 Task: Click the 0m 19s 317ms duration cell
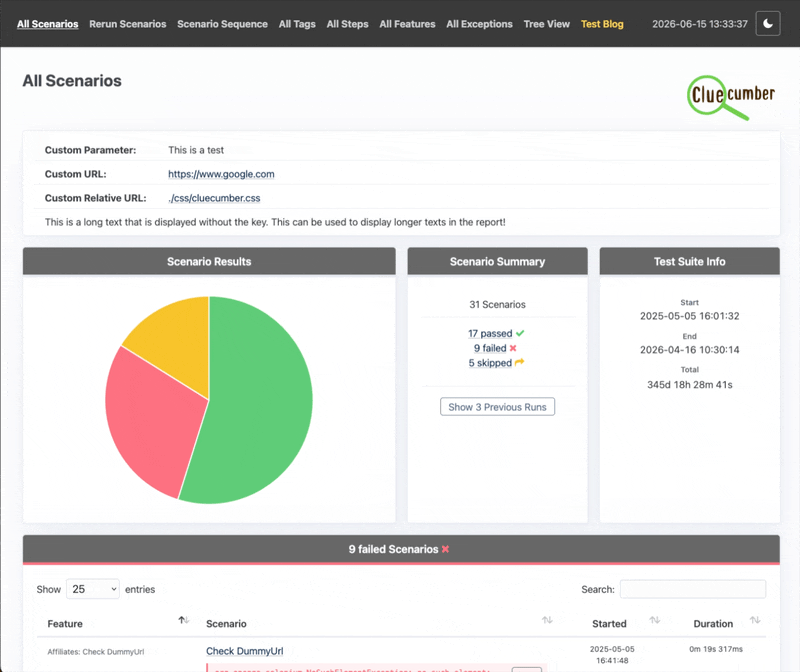pyautogui.click(x=716, y=649)
